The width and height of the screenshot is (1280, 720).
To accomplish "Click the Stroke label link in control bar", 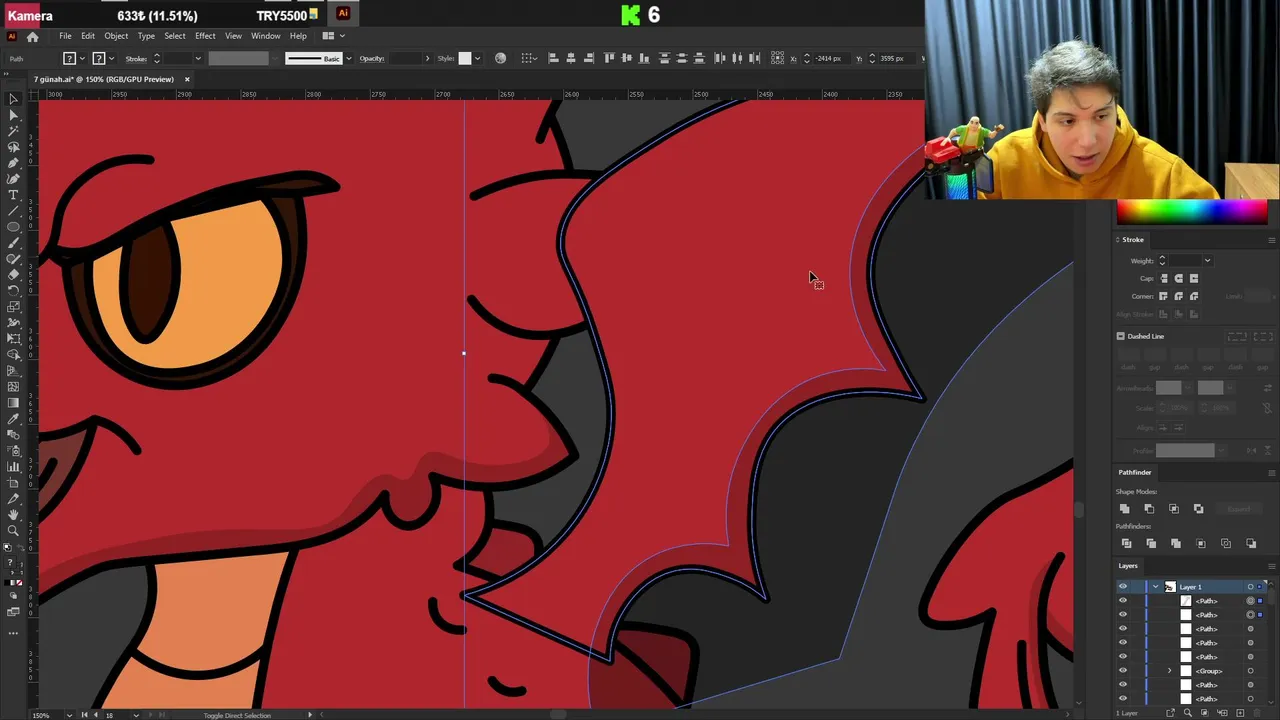I will point(136,58).
